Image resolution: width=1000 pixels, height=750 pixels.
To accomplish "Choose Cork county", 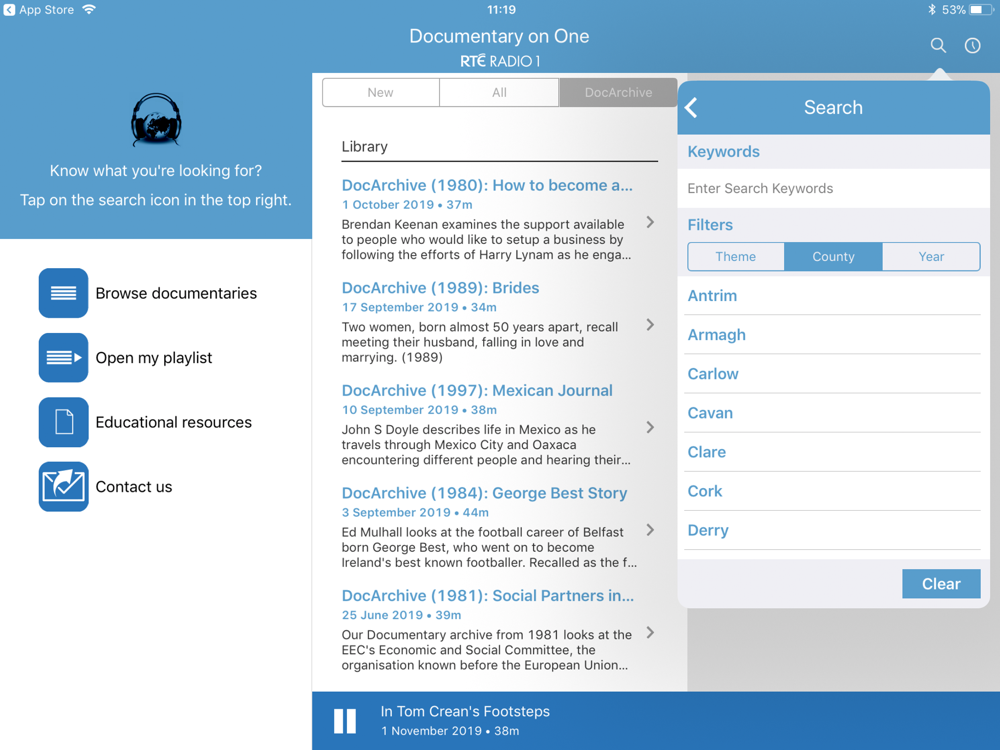I will click(x=834, y=491).
